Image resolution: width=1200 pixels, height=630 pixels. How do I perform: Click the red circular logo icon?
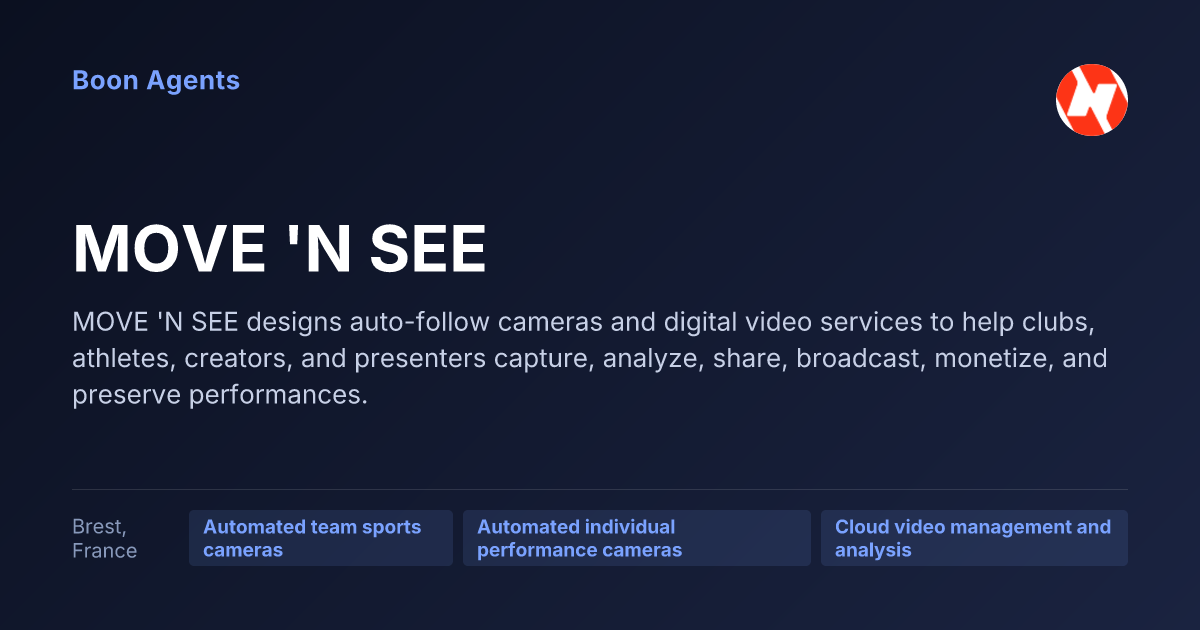point(1092,100)
